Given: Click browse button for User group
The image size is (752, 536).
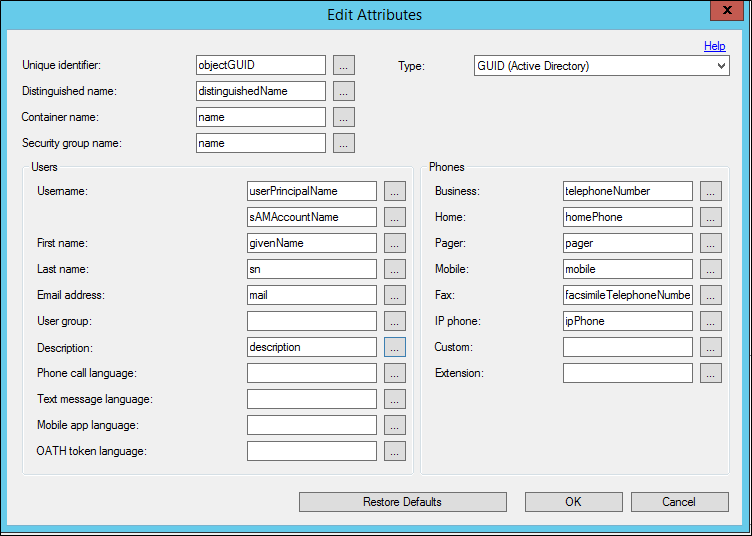Looking at the screenshot, I should [395, 321].
